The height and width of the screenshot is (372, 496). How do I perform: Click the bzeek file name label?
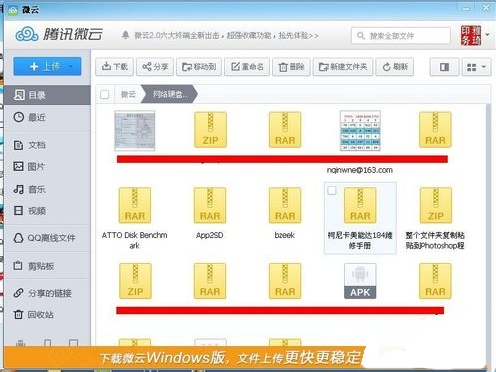point(285,235)
